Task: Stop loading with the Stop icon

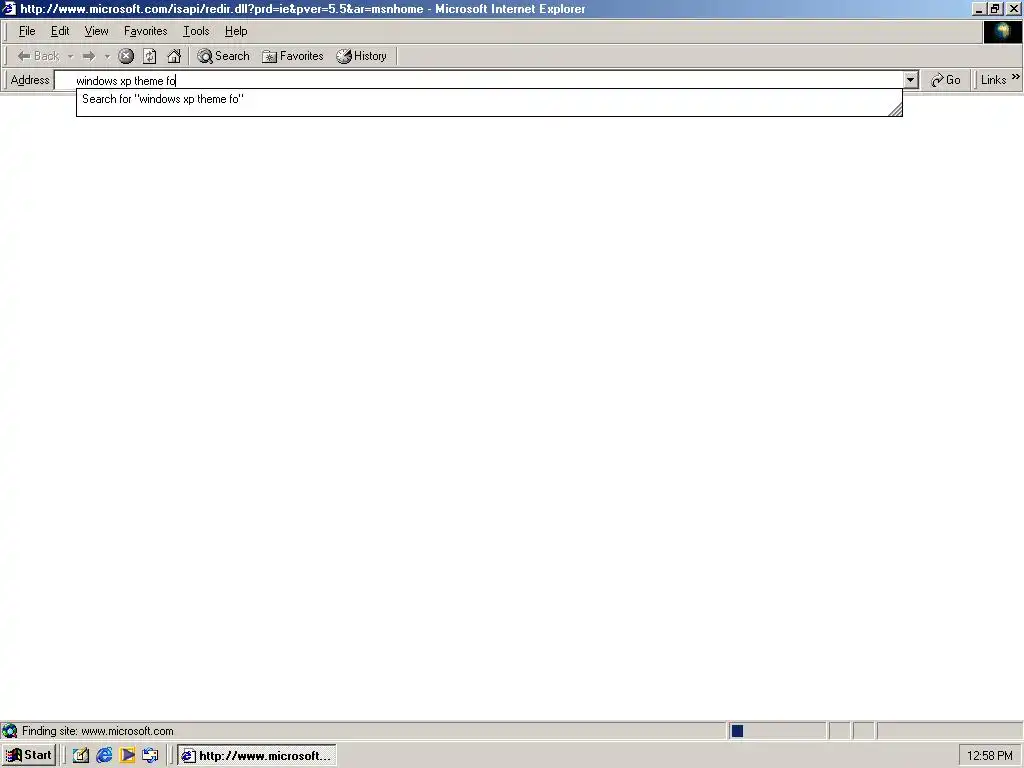Action: pyautogui.click(x=126, y=56)
